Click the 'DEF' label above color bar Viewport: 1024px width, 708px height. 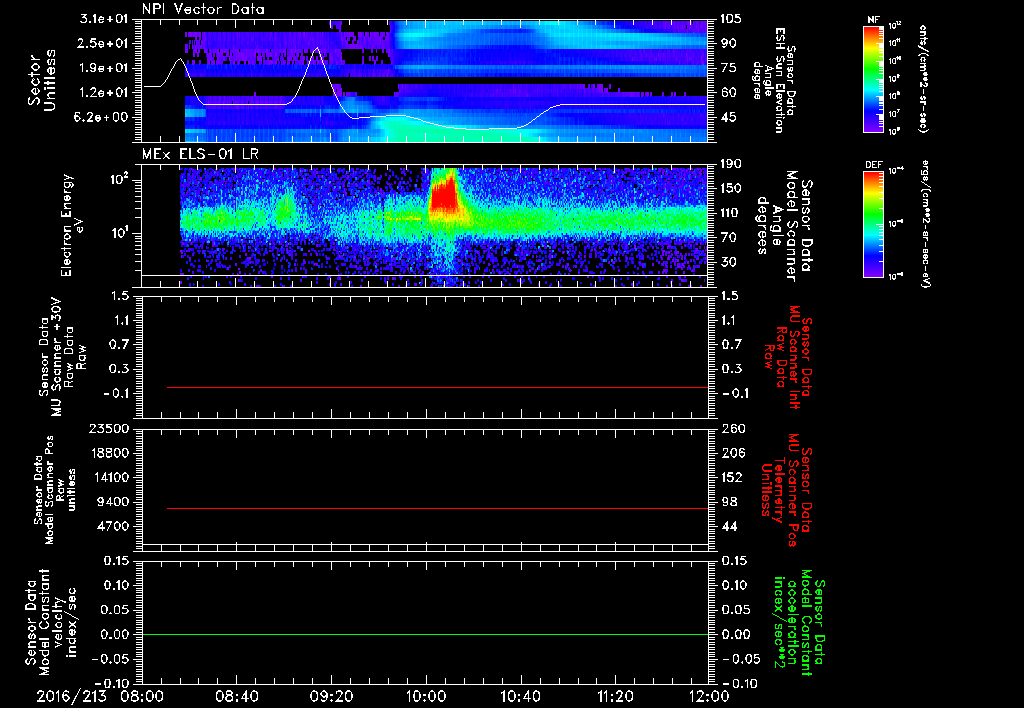point(874,165)
